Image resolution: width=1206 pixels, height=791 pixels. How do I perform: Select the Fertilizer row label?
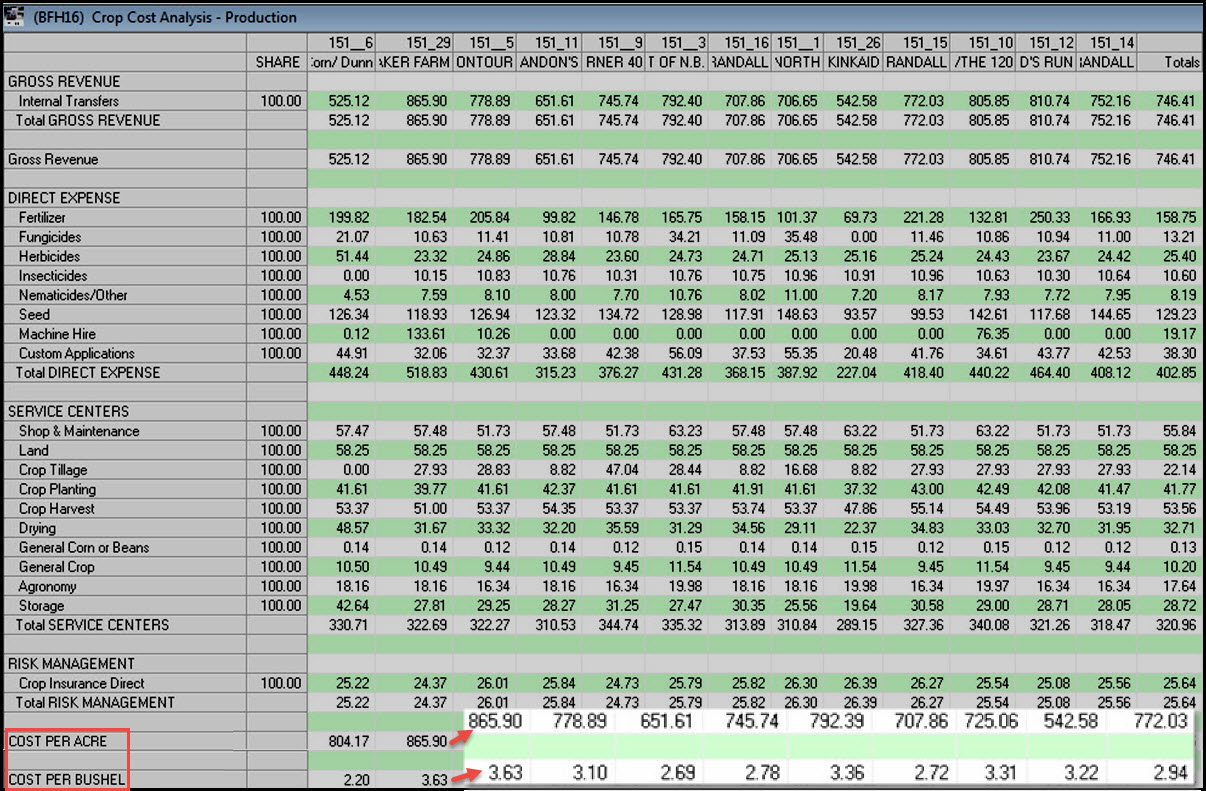click(x=44, y=218)
